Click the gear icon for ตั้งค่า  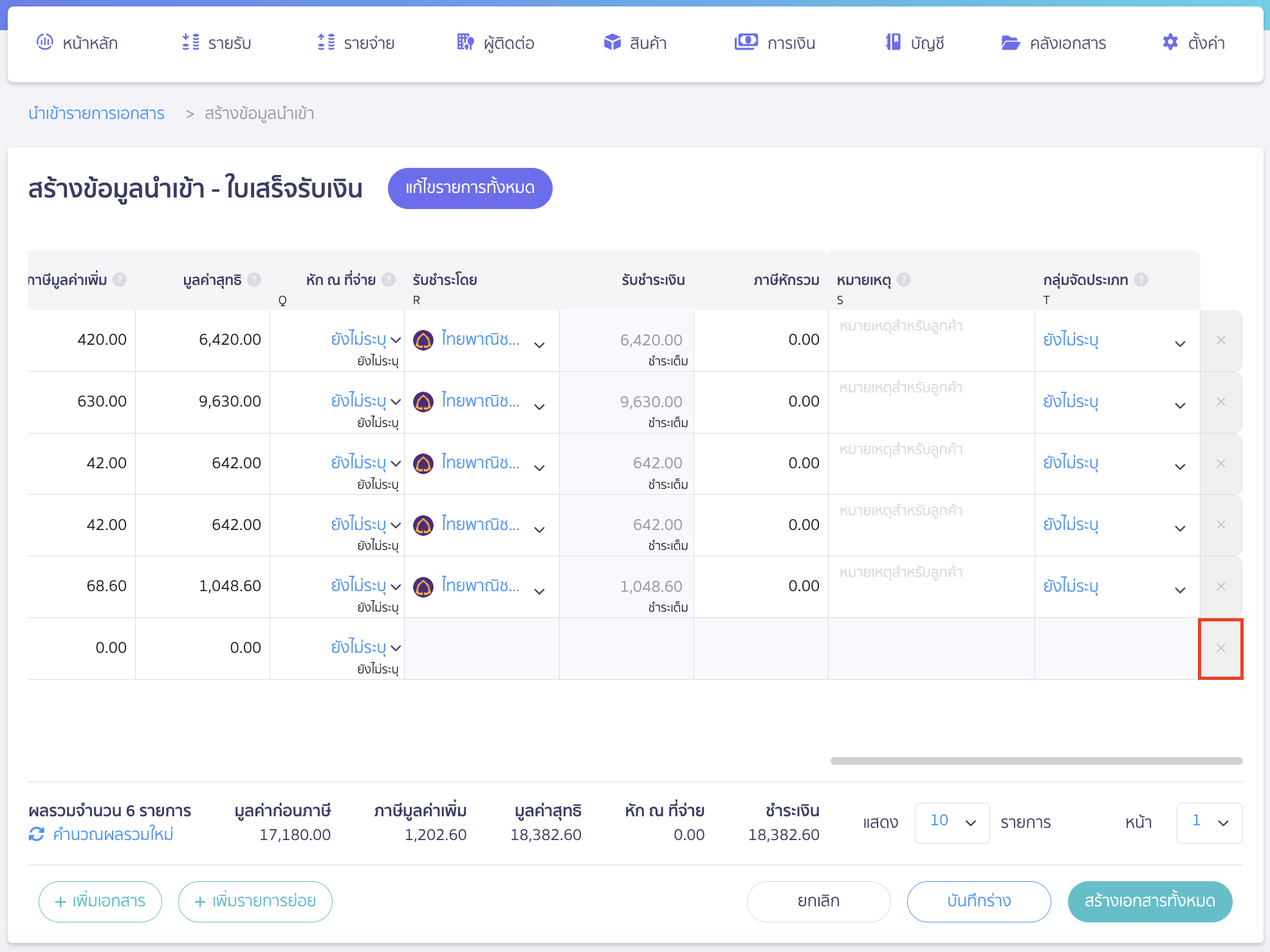click(x=1170, y=42)
